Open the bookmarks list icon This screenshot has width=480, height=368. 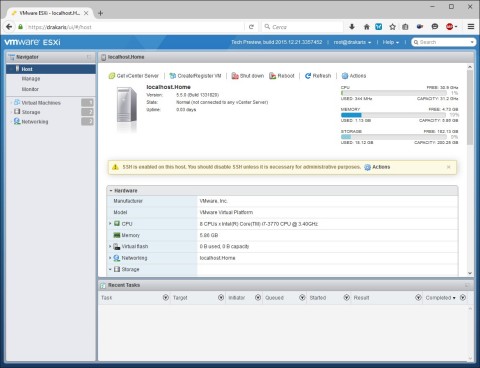[x=405, y=27]
